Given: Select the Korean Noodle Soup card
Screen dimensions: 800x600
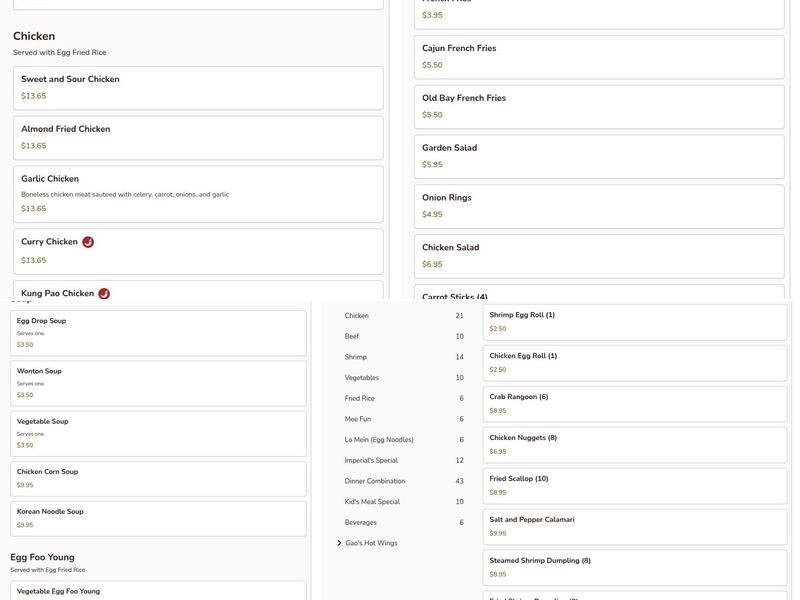Looking at the screenshot, I should coord(158,518).
